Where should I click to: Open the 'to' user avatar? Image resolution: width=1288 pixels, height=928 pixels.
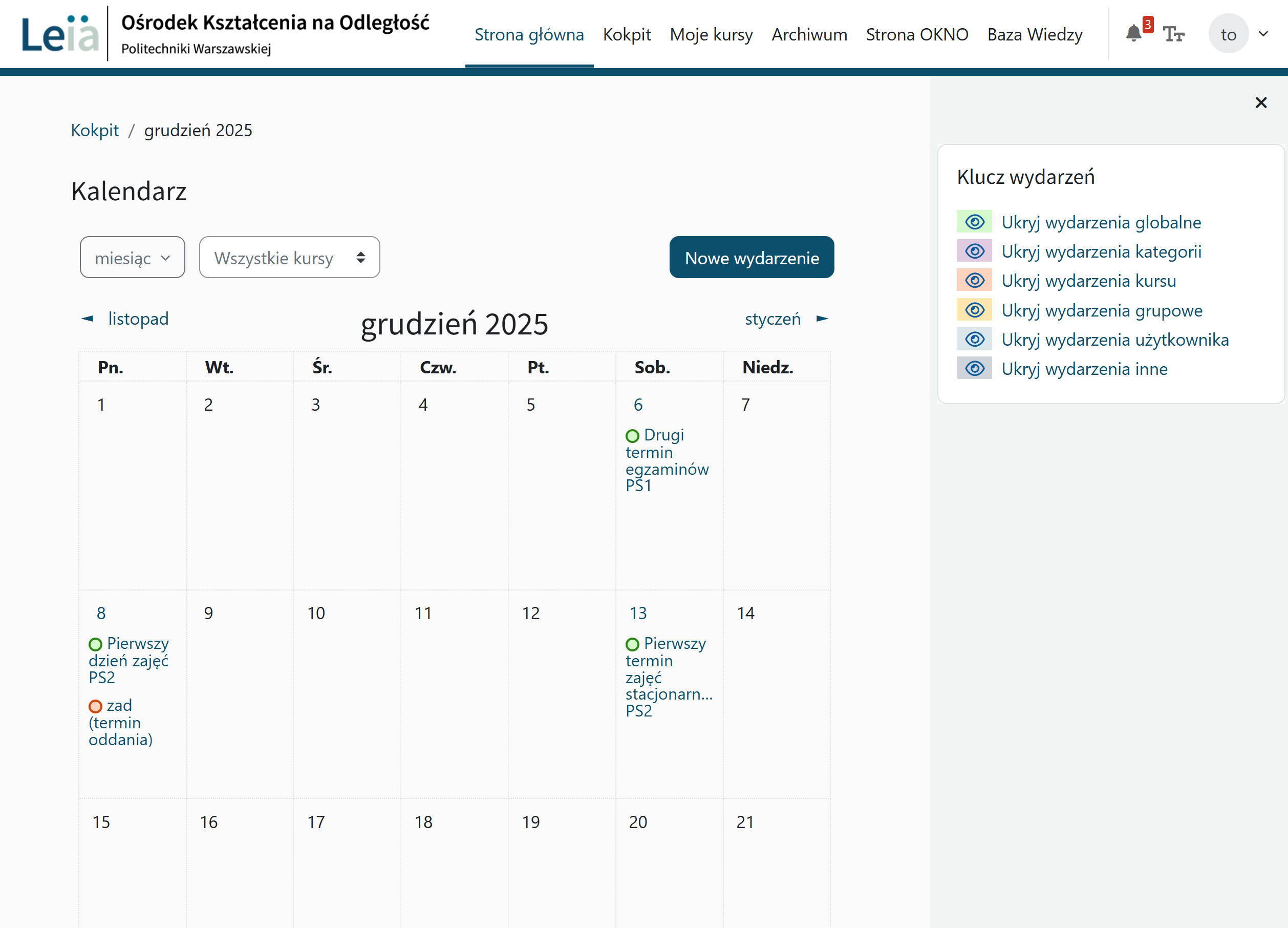pos(1228,34)
